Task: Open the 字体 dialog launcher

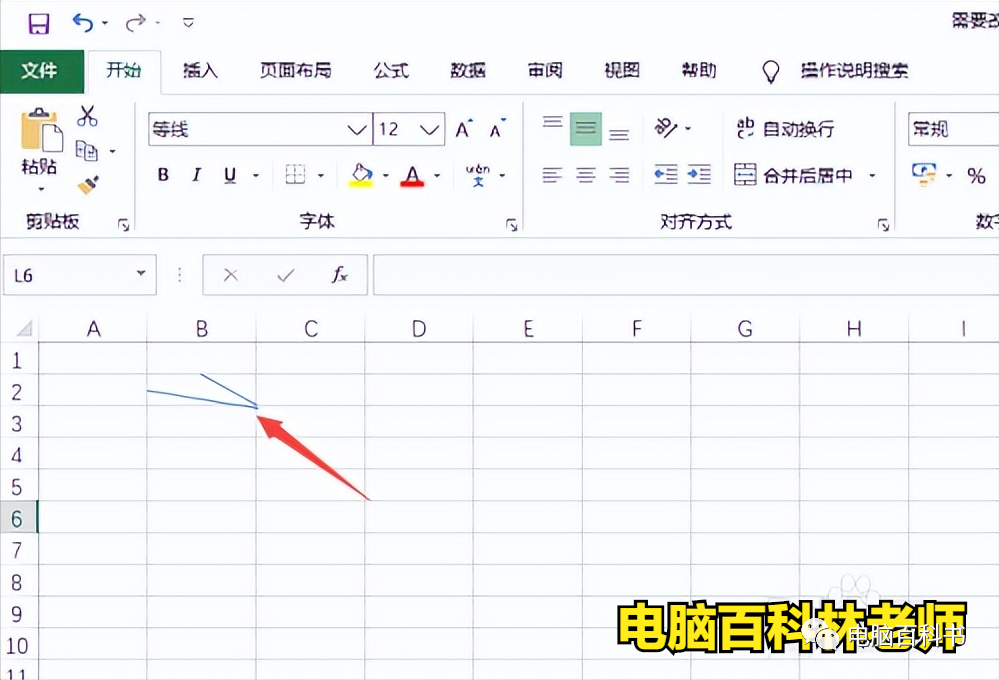Action: [x=512, y=224]
